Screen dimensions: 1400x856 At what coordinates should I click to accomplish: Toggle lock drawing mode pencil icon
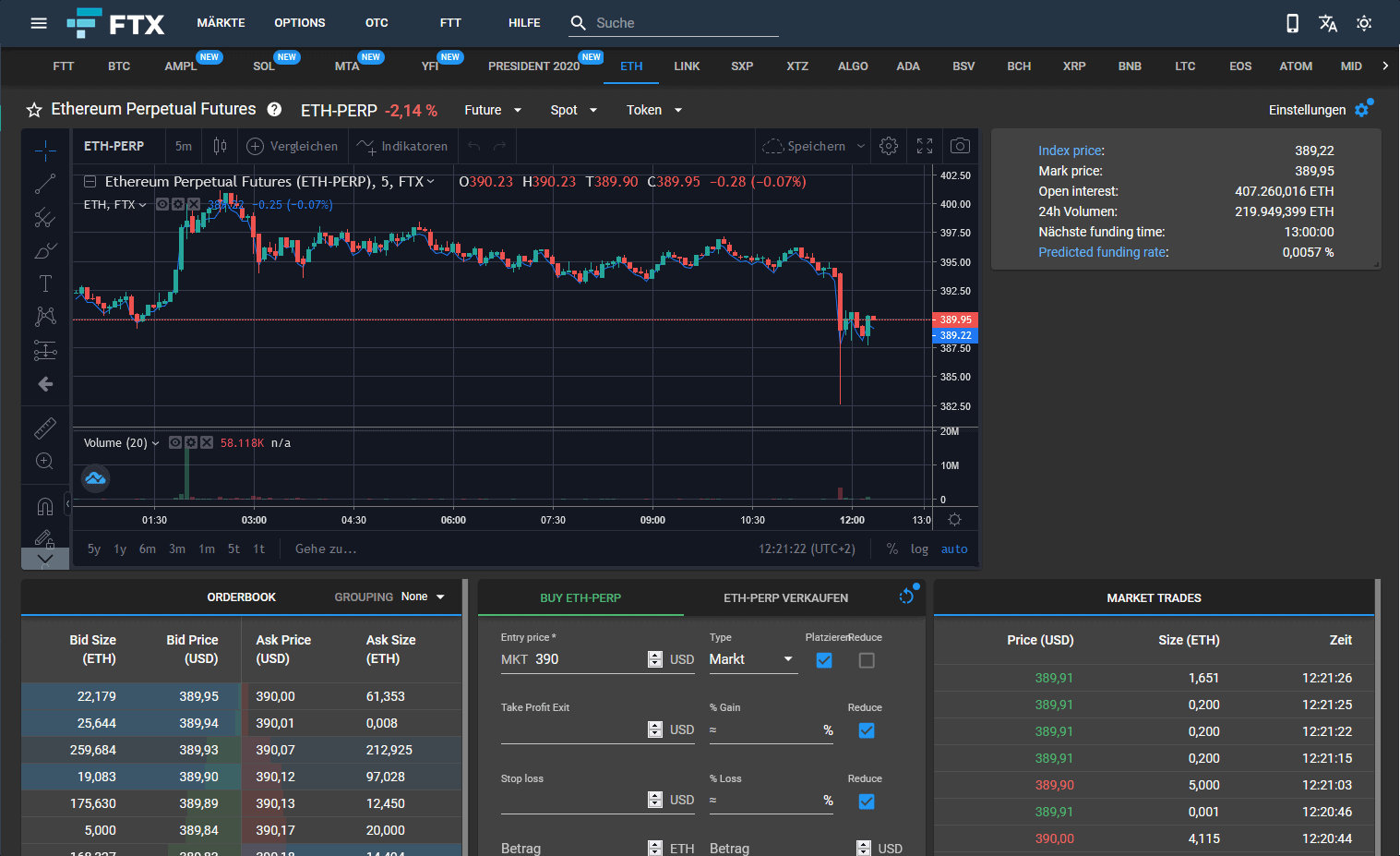pos(44,537)
